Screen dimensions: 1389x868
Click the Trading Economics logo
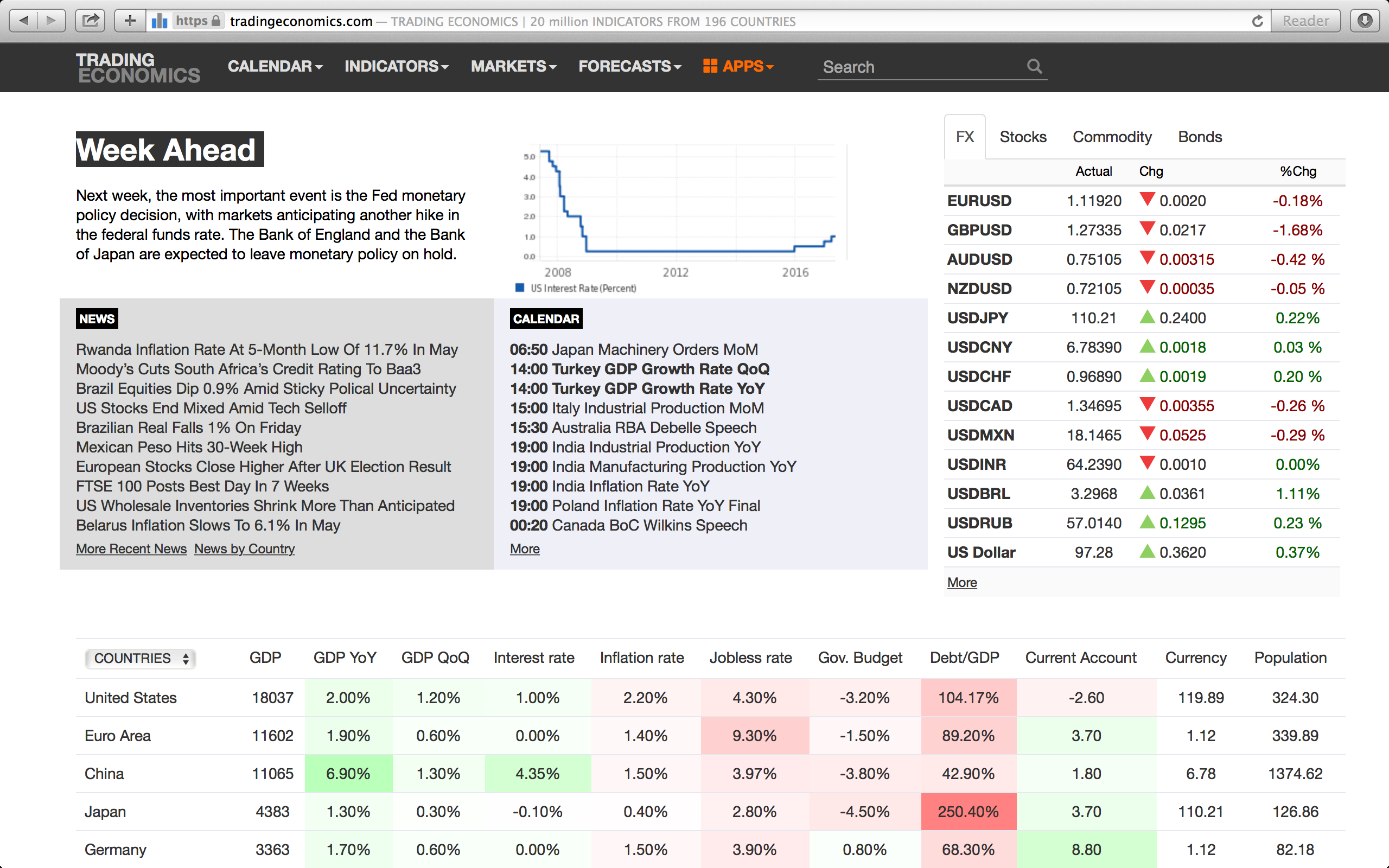[x=138, y=67]
